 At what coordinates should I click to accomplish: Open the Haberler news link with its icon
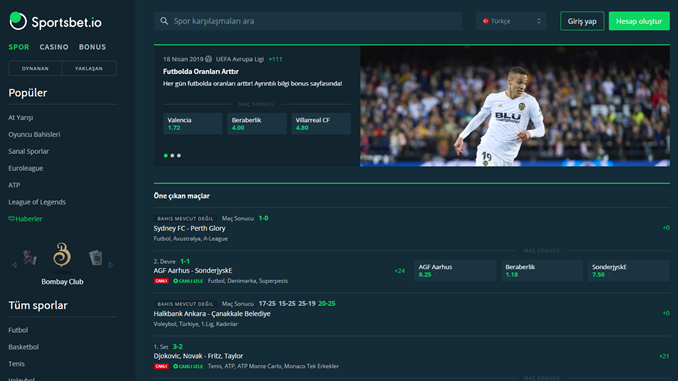pyautogui.click(x=26, y=219)
